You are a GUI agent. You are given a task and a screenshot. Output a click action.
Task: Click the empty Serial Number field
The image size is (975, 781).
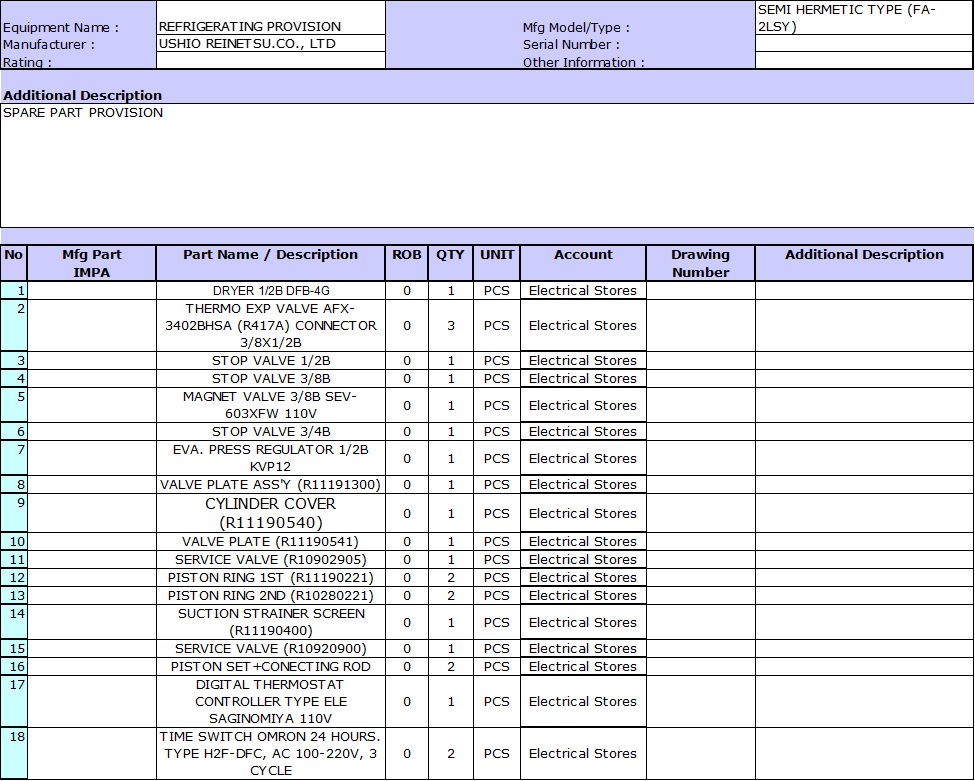[864, 44]
